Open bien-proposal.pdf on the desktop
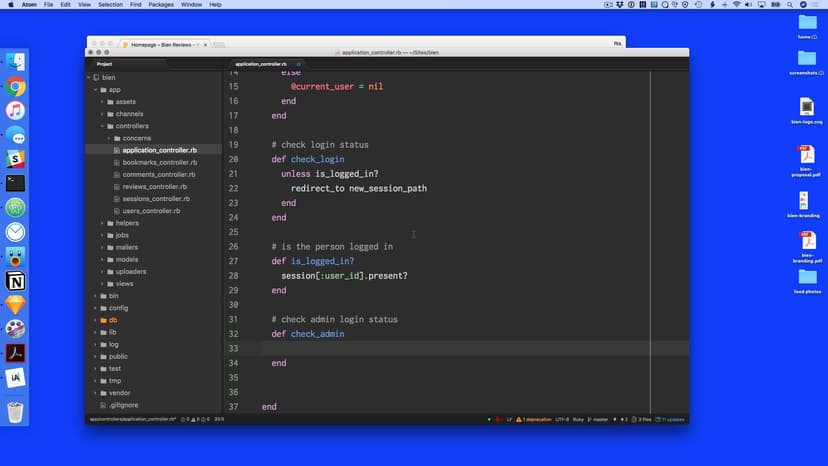 tap(807, 160)
